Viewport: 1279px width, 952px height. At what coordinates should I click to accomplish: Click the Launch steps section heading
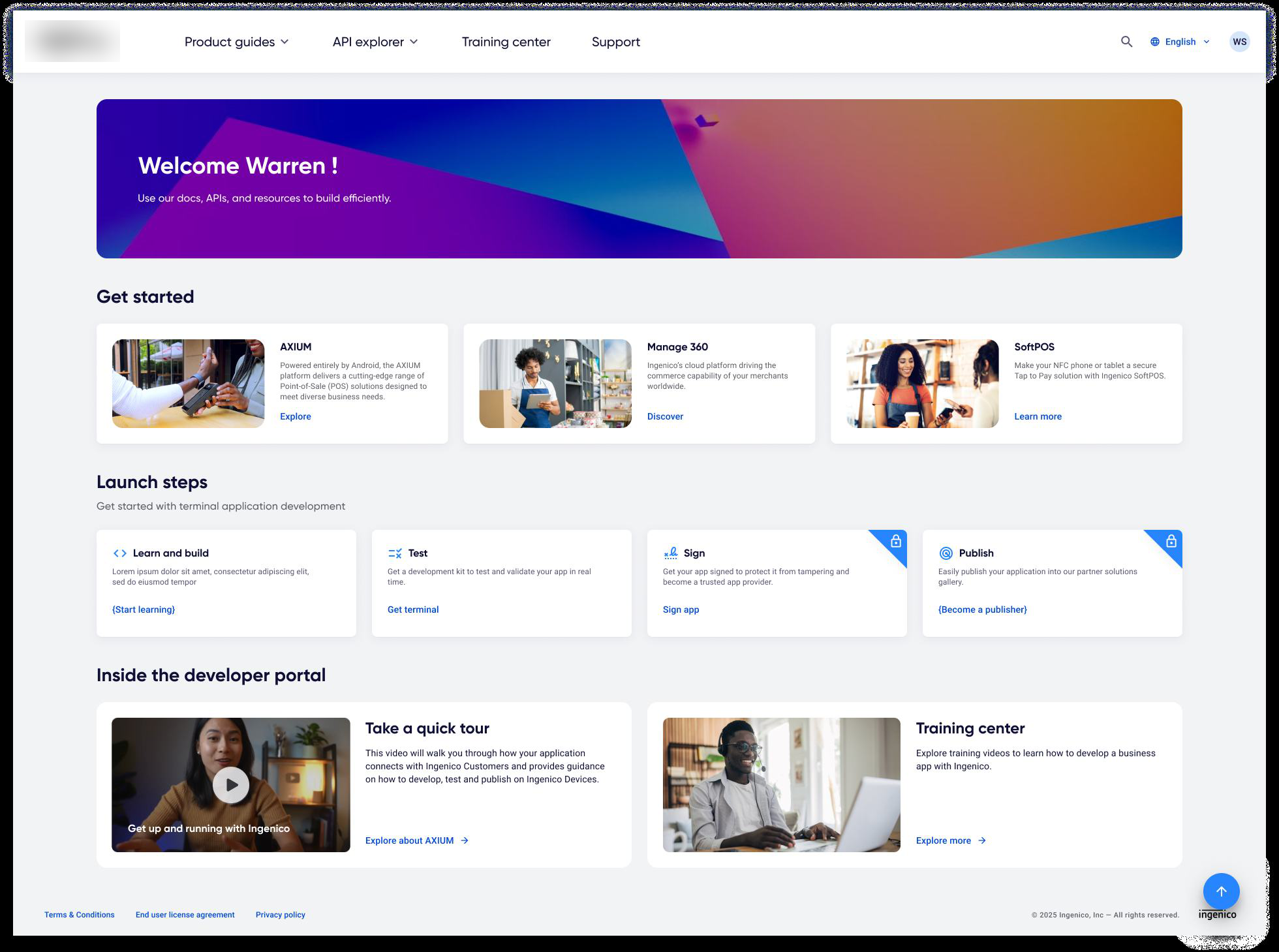point(152,482)
